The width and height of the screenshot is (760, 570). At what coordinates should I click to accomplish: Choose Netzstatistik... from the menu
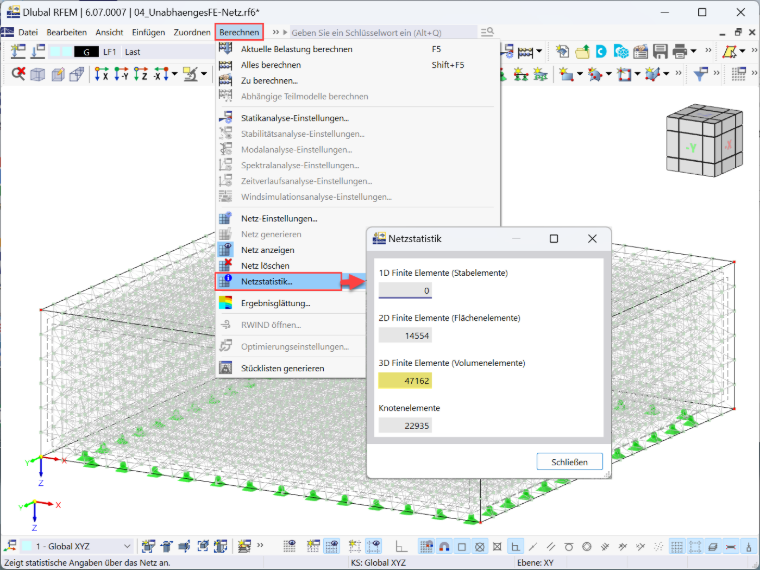point(279,281)
